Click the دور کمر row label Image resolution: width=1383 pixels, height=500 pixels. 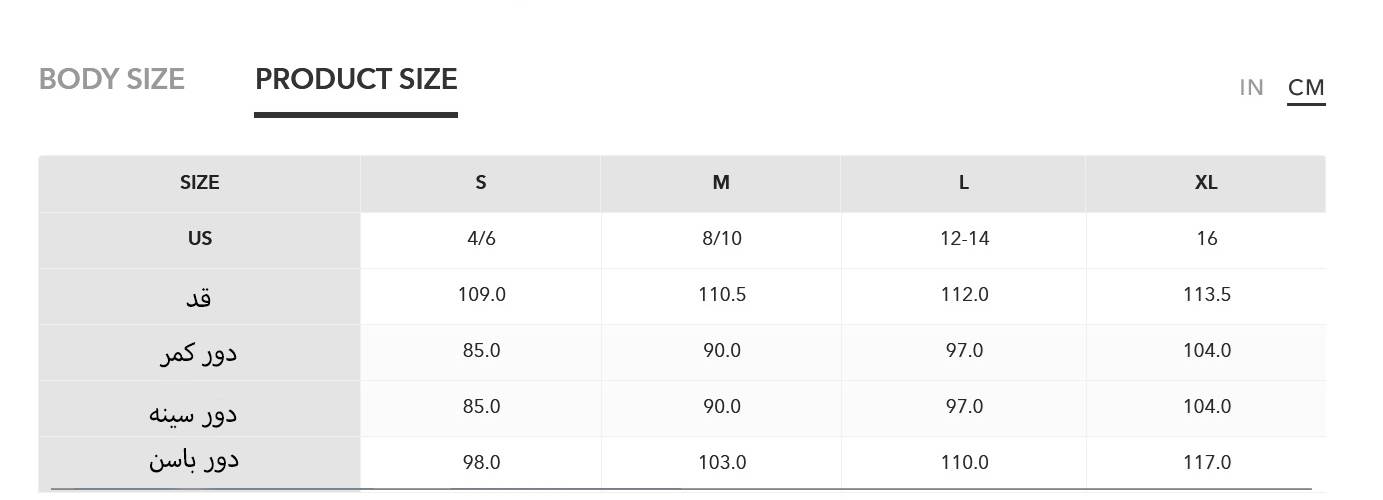(x=200, y=354)
